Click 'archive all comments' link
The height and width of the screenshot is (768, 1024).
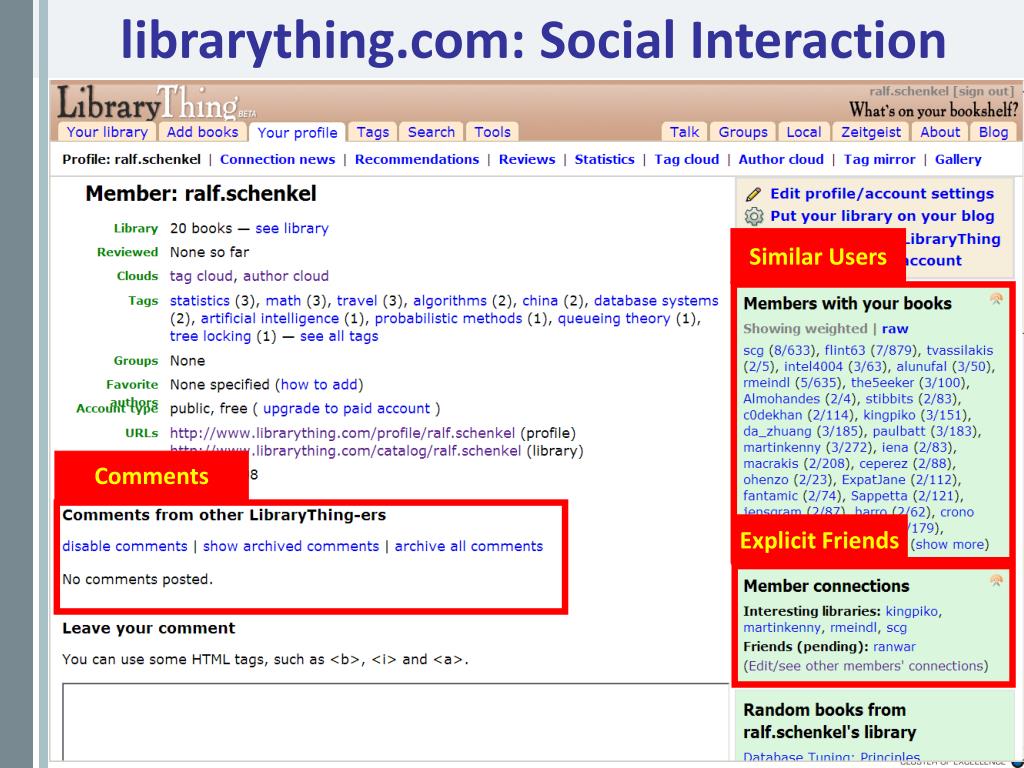(x=469, y=547)
